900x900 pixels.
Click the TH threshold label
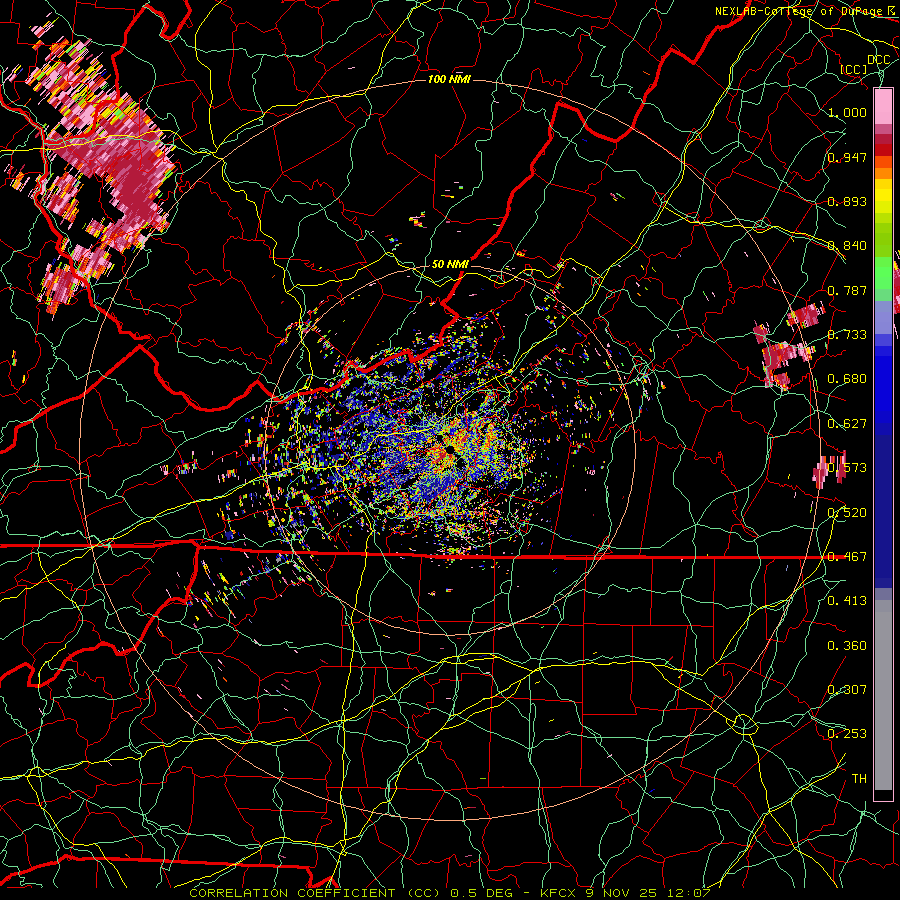[x=859, y=779]
